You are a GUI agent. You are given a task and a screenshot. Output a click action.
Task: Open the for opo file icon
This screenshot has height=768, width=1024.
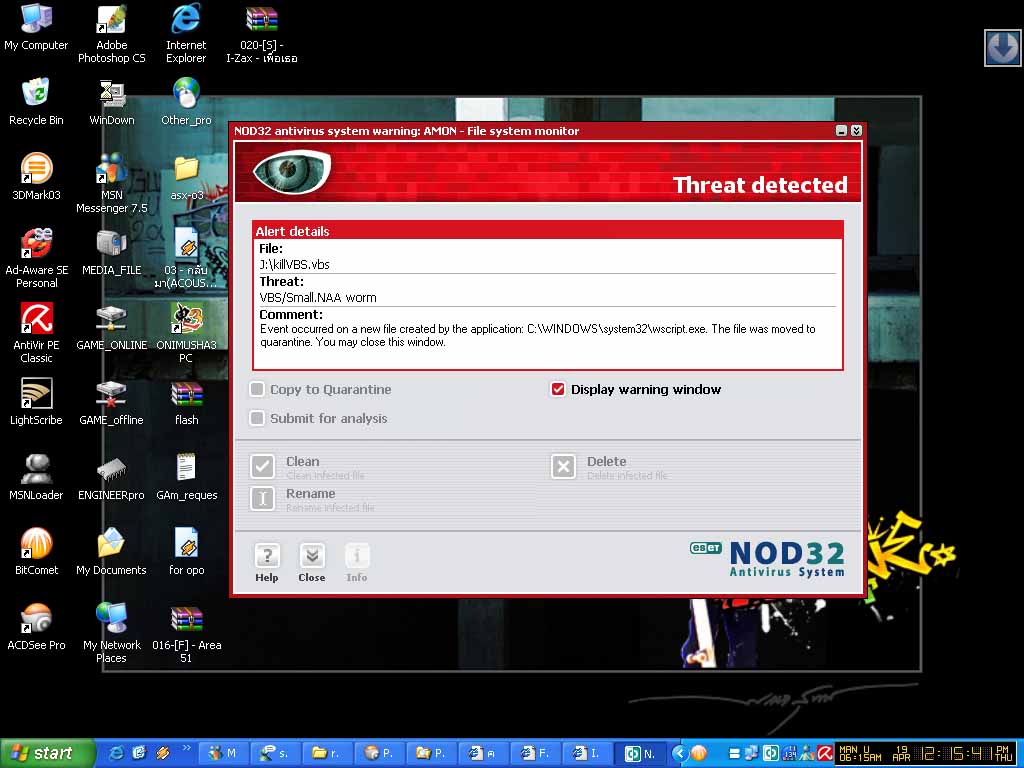click(186, 552)
